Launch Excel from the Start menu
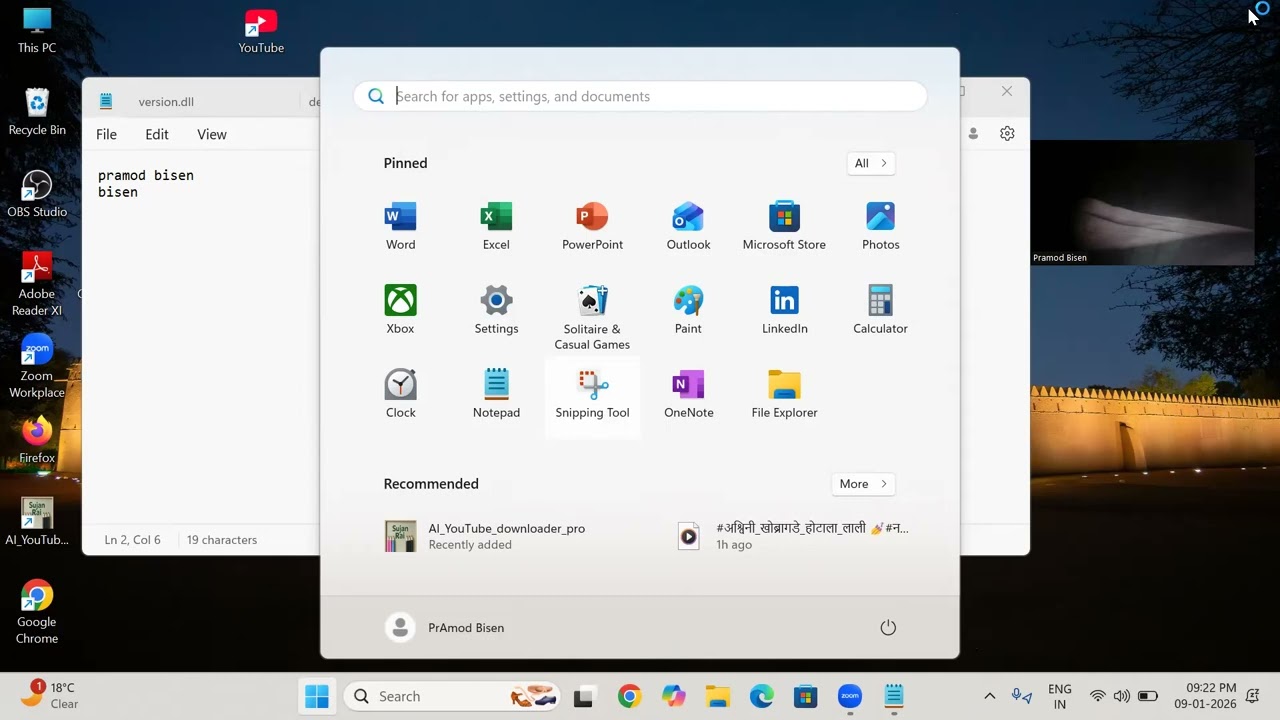The image size is (1280, 720). [496, 227]
